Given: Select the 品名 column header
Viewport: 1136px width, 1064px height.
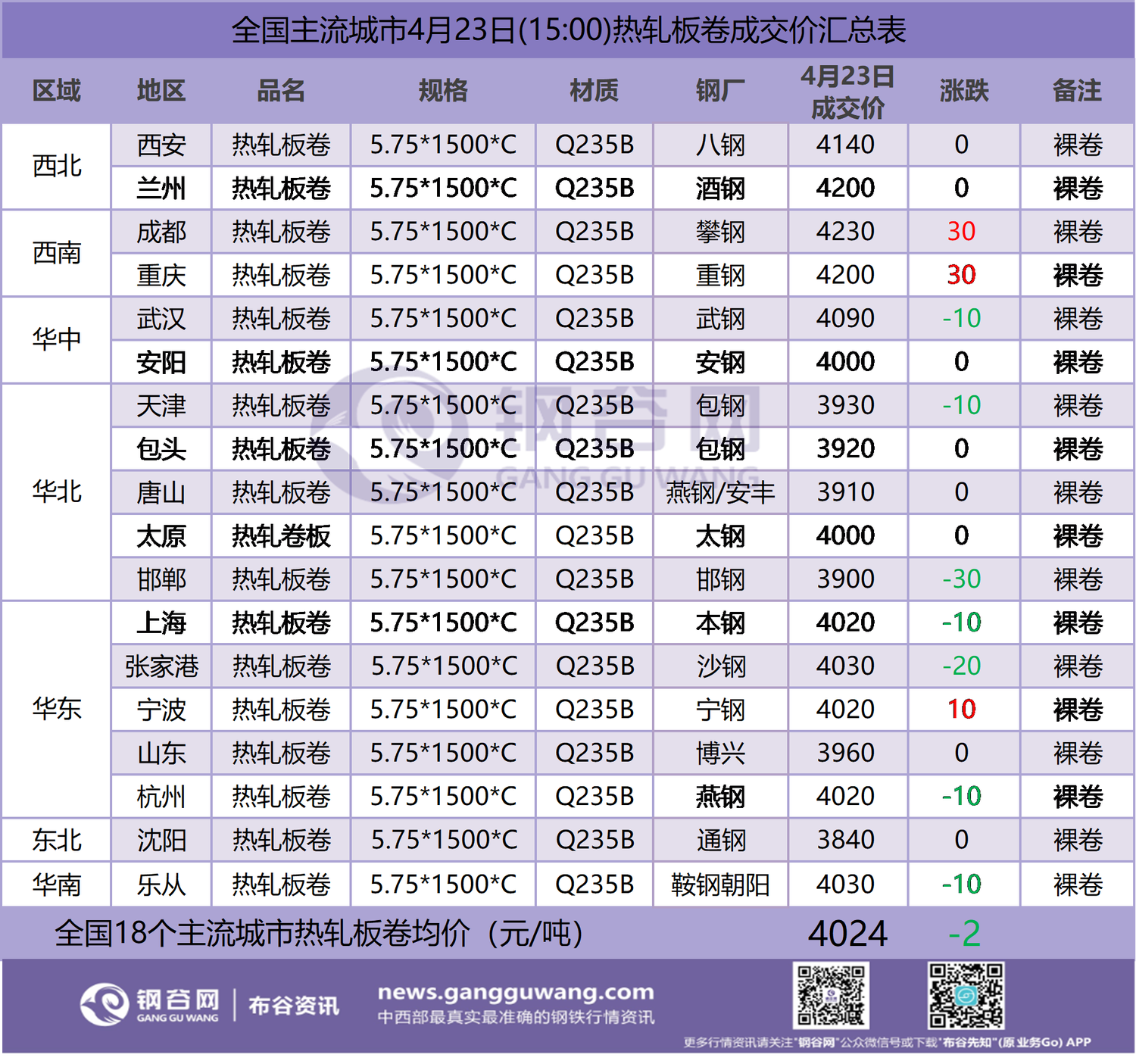Looking at the screenshot, I should [x=281, y=91].
